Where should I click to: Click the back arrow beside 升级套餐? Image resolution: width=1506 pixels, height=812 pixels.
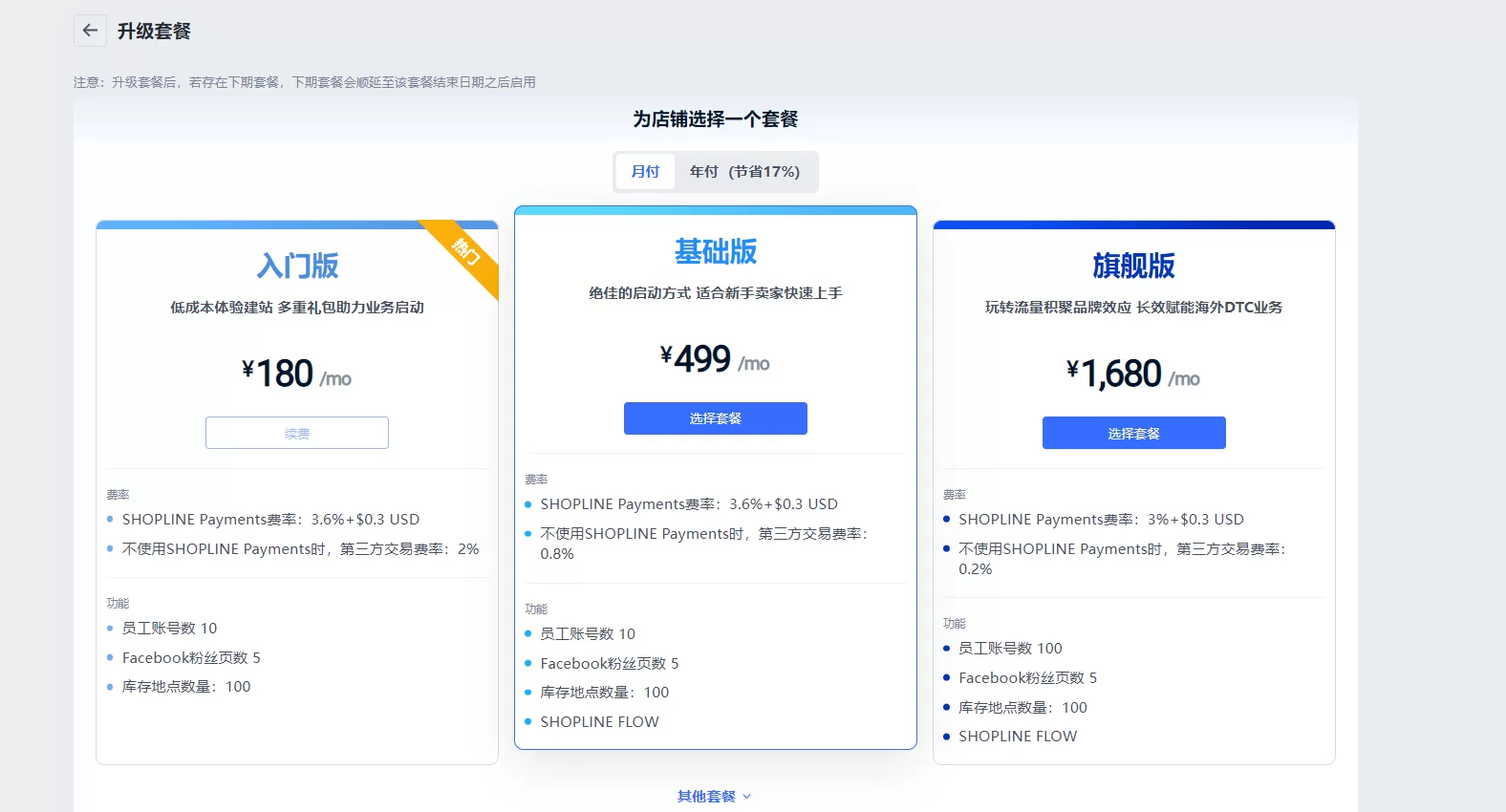90,31
